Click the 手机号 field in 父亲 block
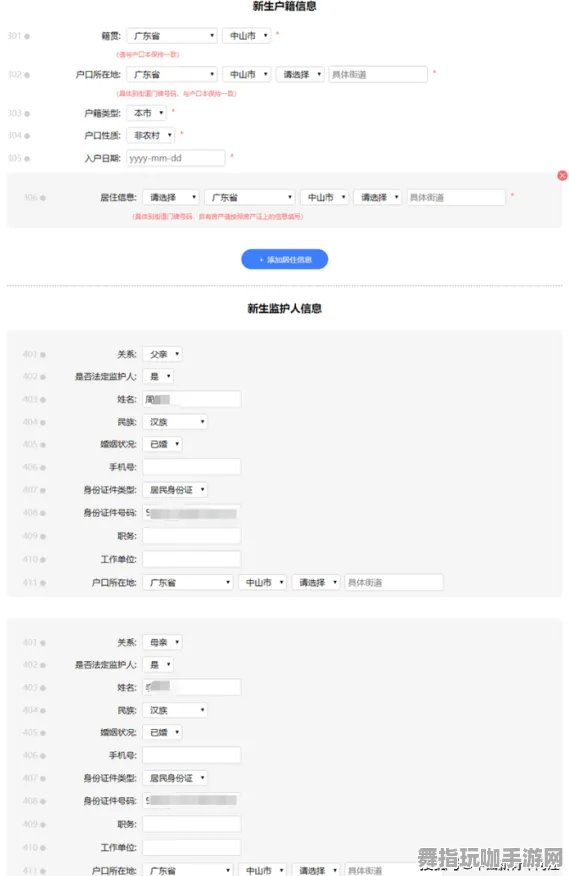The height and width of the screenshot is (876, 569). [192, 467]
